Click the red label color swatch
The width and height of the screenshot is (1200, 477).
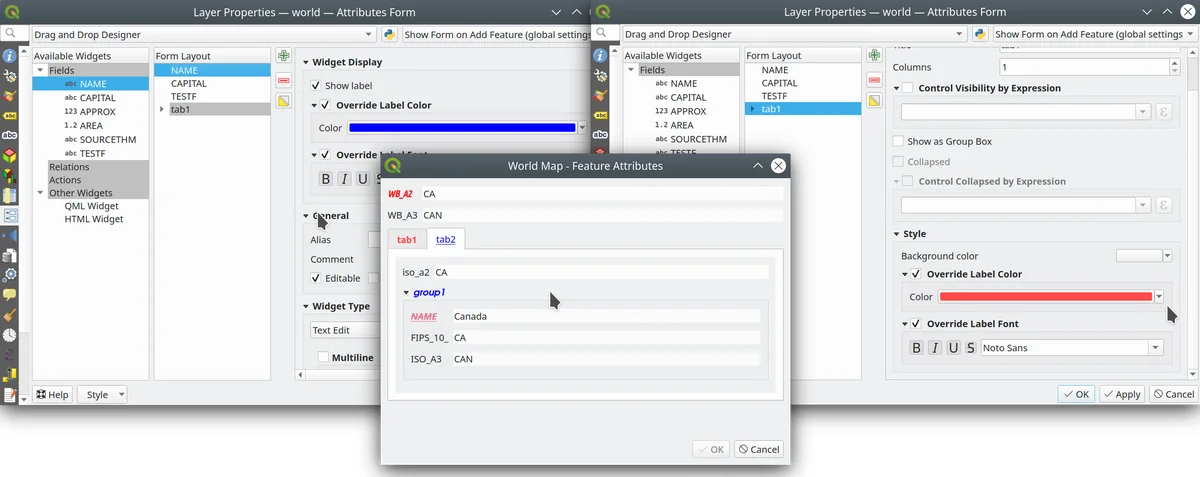pyautogui.click(x=1044, y=297)
